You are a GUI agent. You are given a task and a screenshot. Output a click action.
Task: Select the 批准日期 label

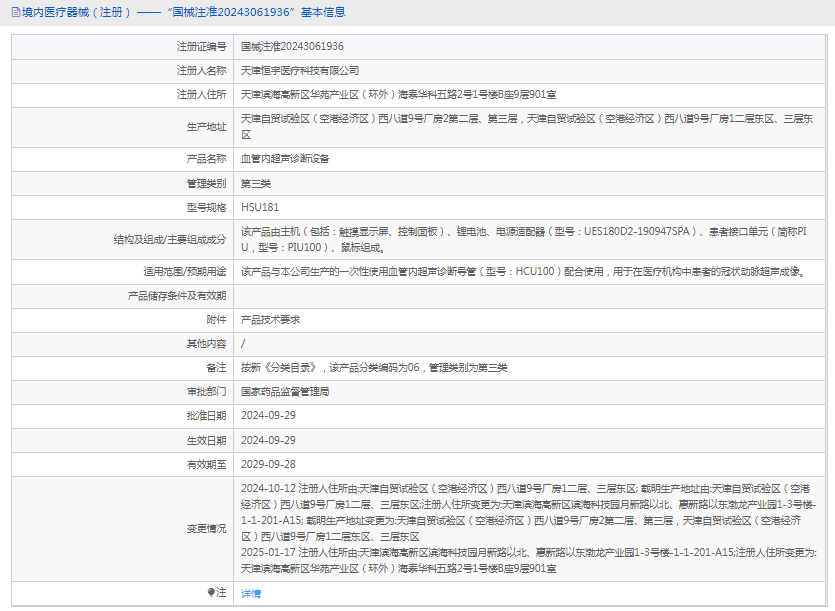pyautogui.click(x=206, y=416)
